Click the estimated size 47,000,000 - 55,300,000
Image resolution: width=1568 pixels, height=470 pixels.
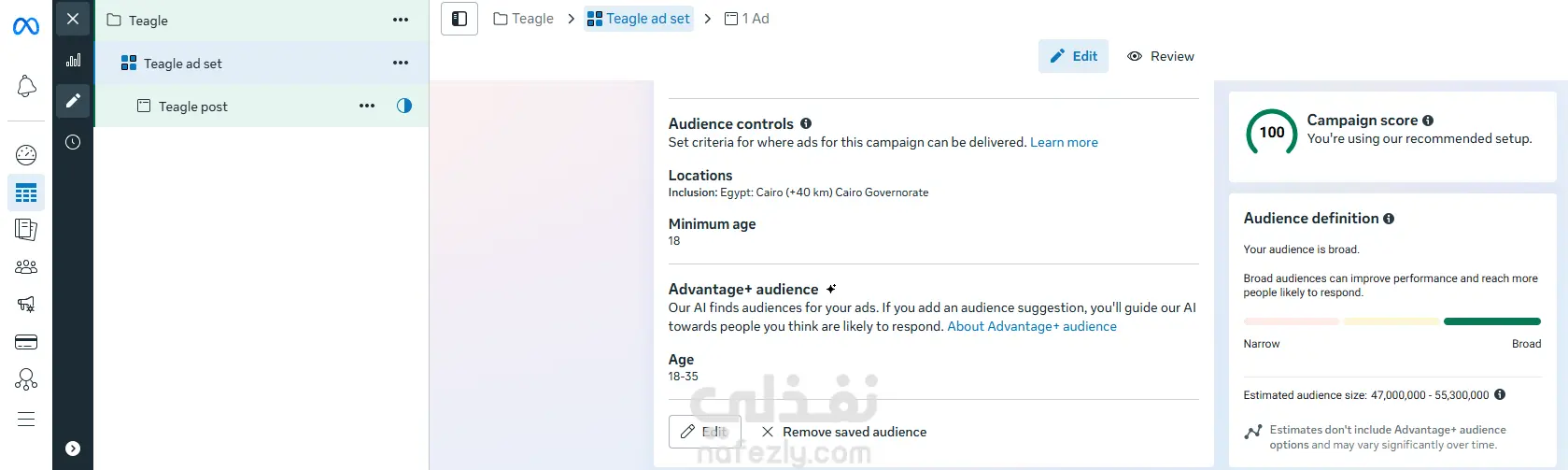1430,395
